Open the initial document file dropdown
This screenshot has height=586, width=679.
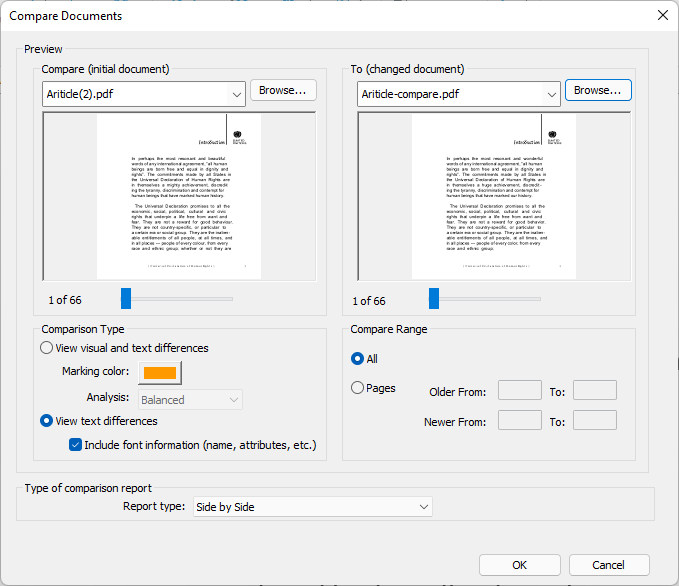coord(236,94)
